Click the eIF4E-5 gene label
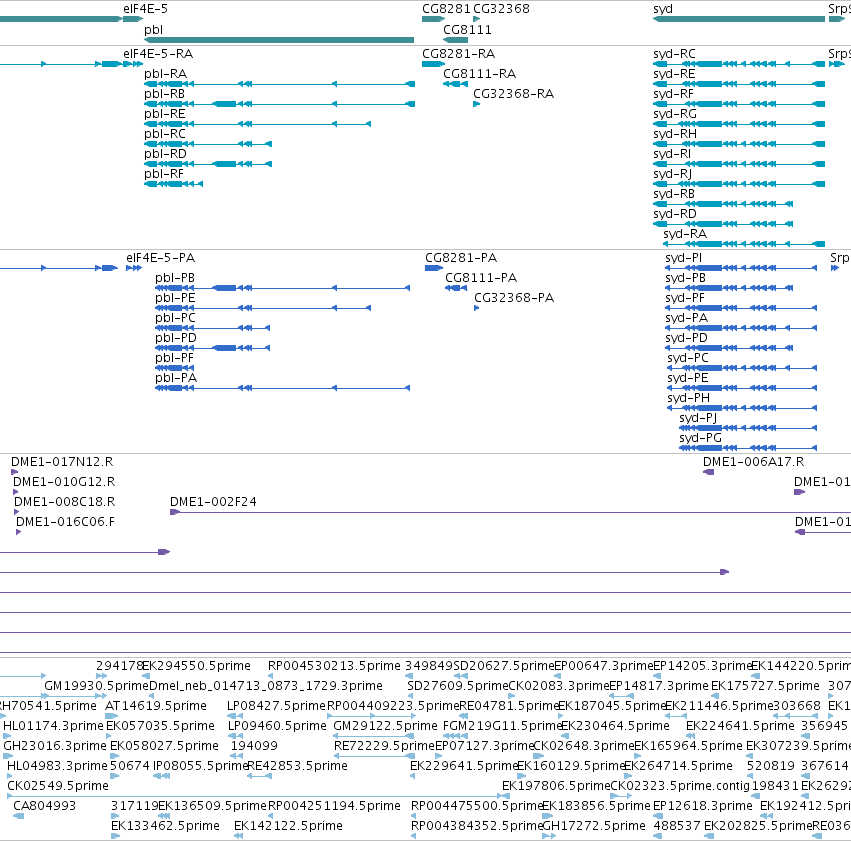 tap(145, 9)
